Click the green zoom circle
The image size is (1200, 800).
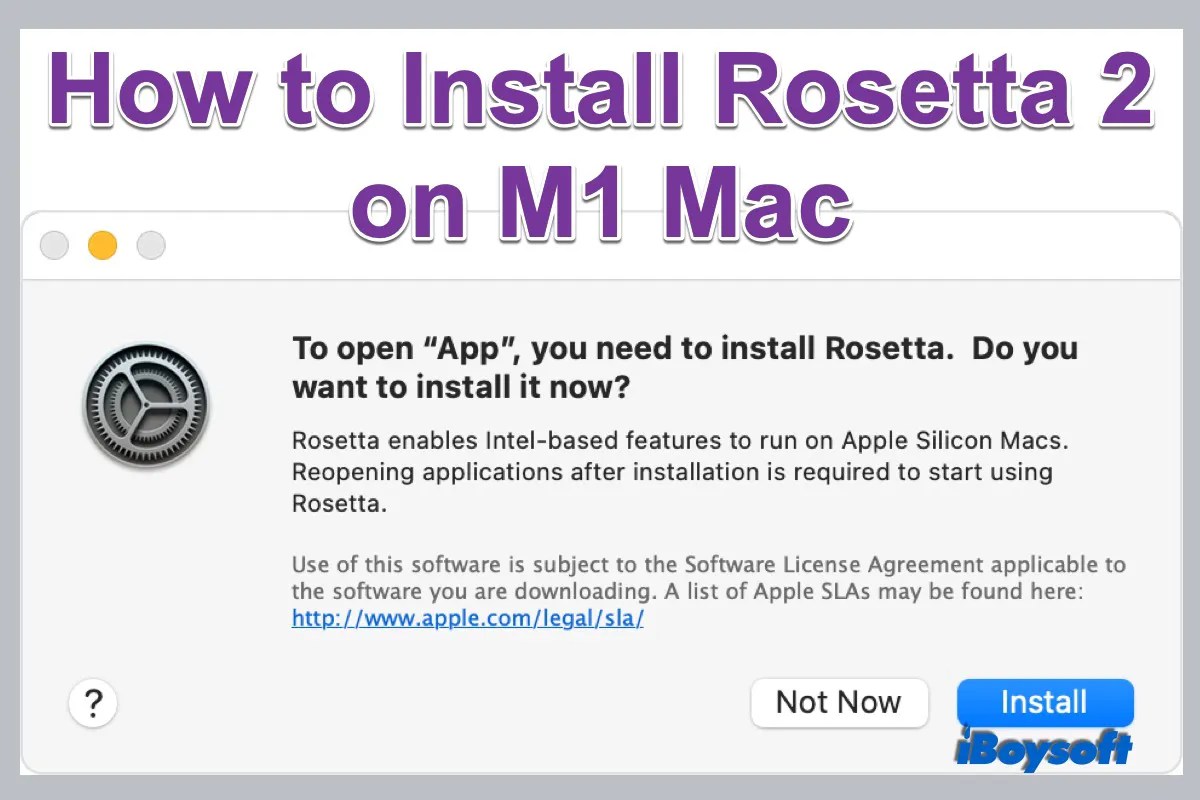click(x=150, y=244)
